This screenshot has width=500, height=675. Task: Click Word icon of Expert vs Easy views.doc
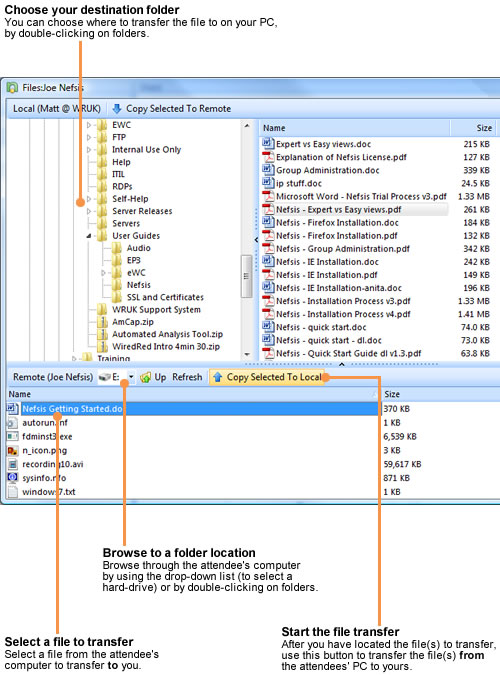tap(268, 143)
